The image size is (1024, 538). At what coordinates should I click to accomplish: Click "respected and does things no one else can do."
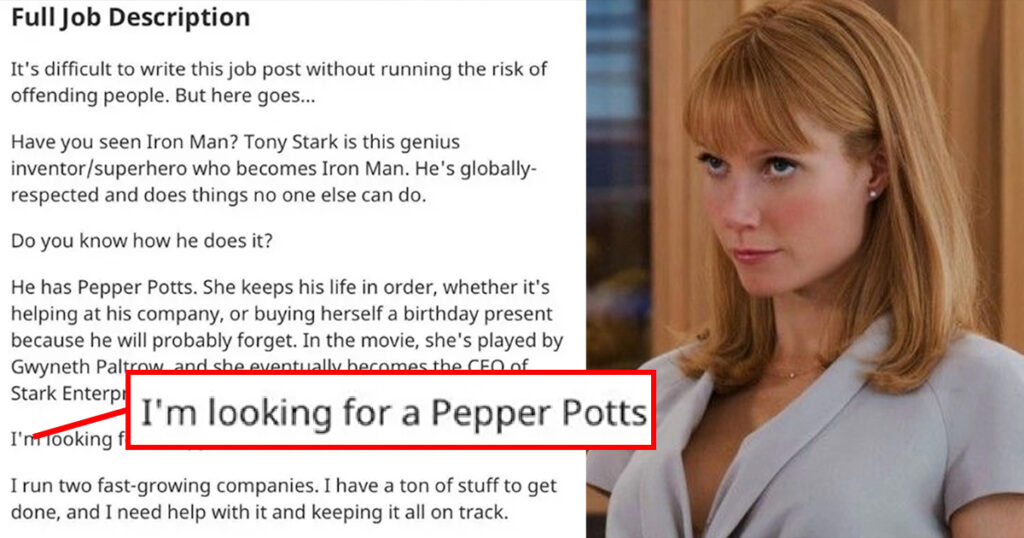(218, 195)
